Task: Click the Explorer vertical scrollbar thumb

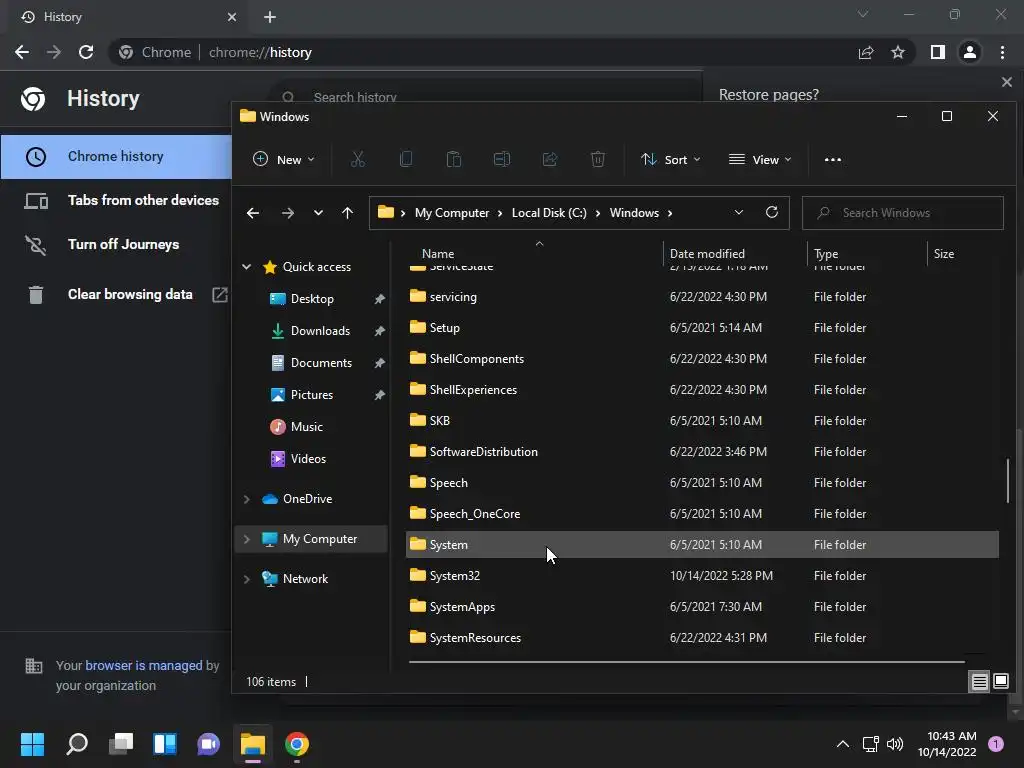Action: pos(1008,481)
